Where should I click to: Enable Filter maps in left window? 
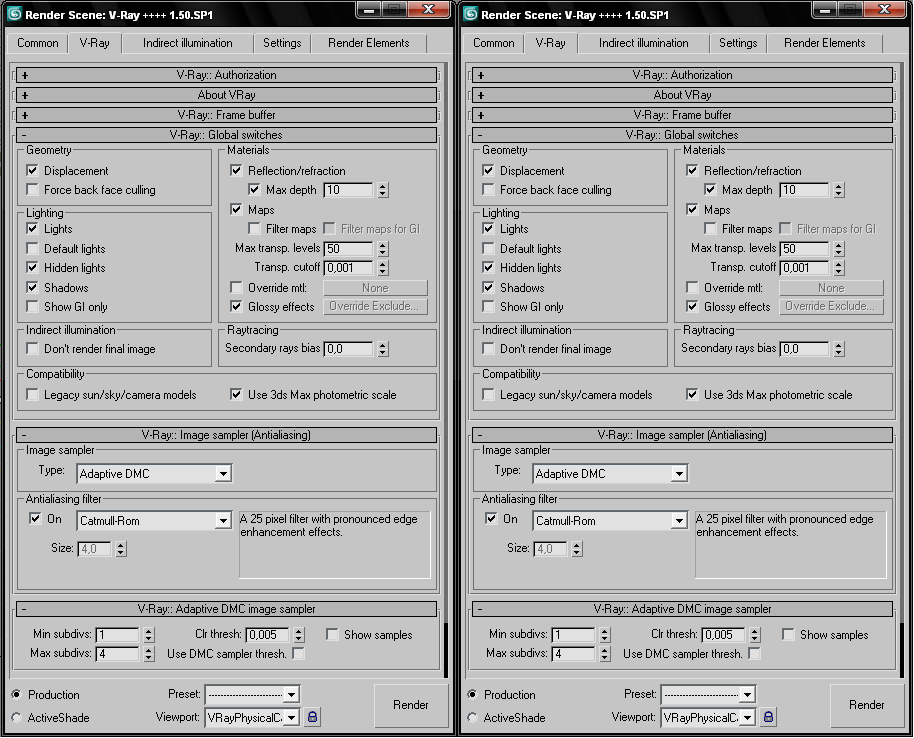[x=254, y=229]
